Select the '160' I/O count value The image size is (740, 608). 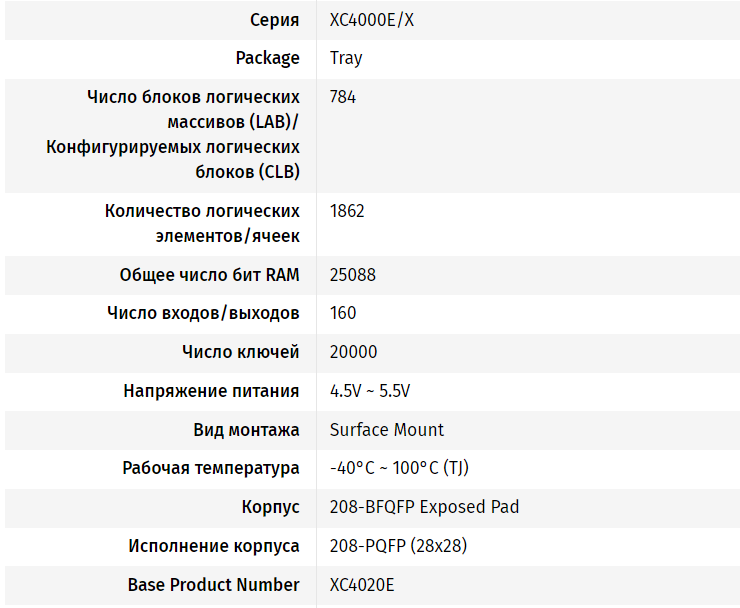click(343, 313)
